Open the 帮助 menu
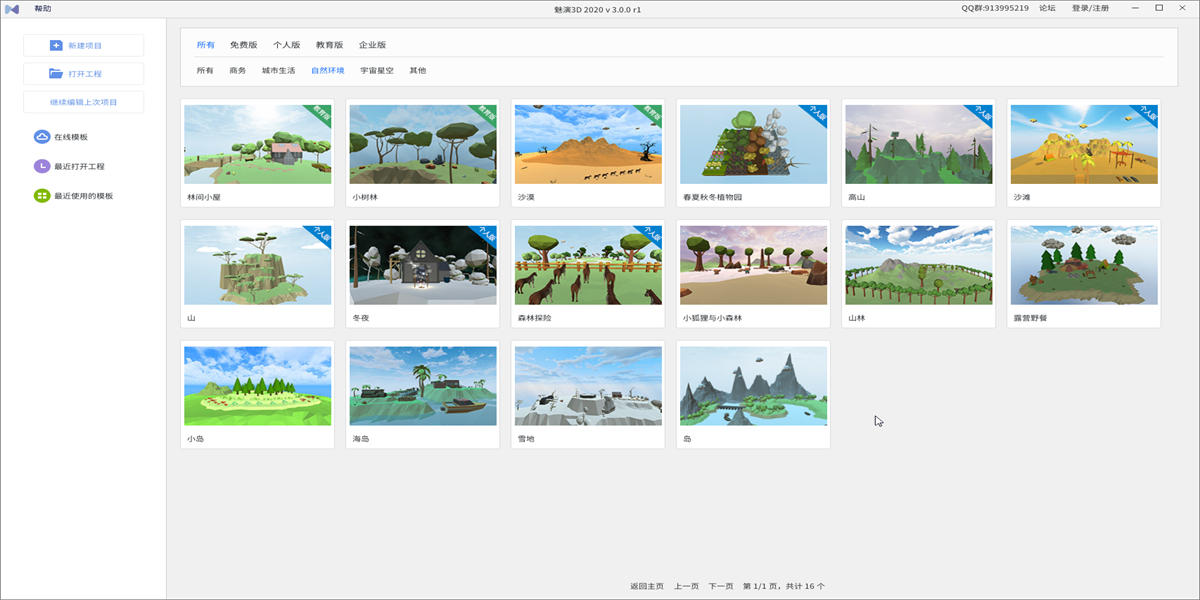1200x600 pixels. (43, 8)
